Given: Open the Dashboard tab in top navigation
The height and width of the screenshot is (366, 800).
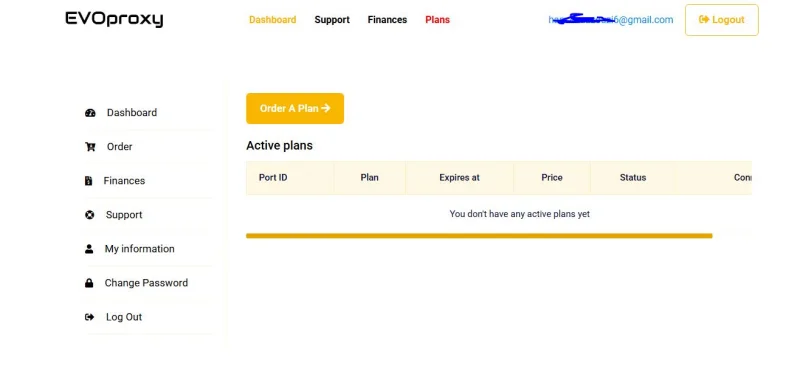Looking at the screenshot, I should pyautogui.click(x=272, y=20).
